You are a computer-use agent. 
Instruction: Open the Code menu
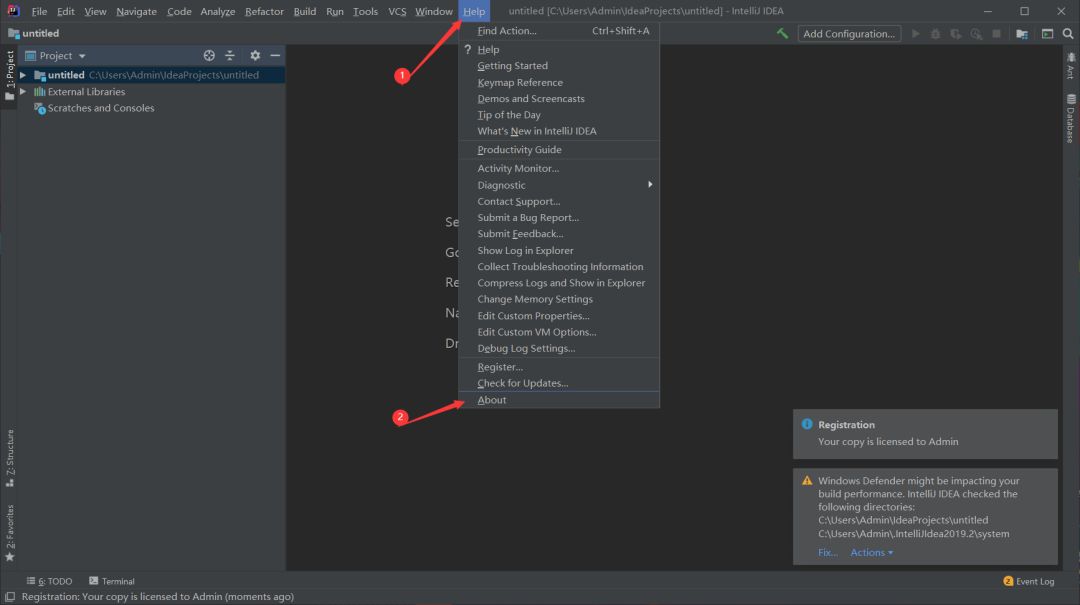pos(179,11)
